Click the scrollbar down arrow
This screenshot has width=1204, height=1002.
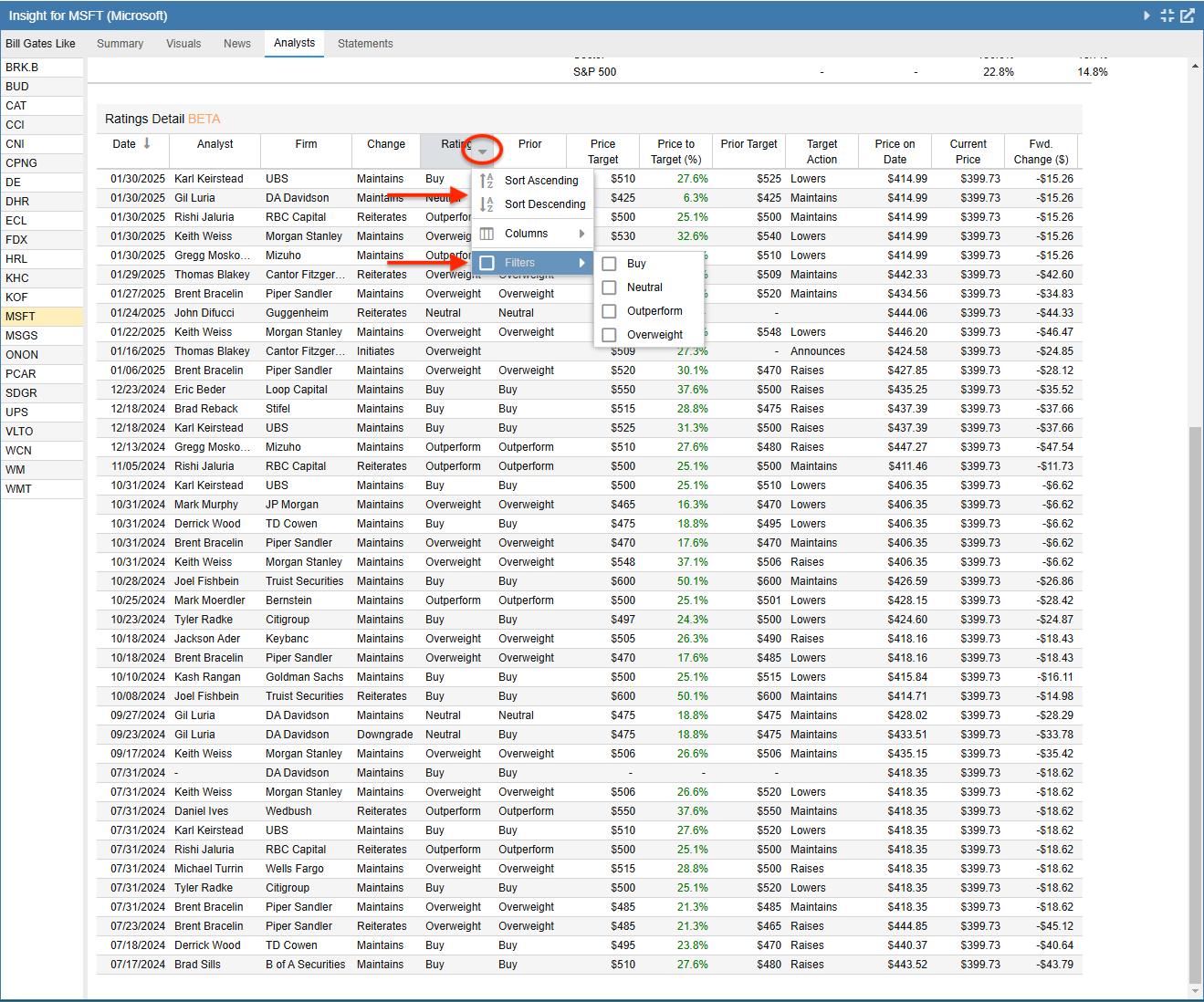1195,991
